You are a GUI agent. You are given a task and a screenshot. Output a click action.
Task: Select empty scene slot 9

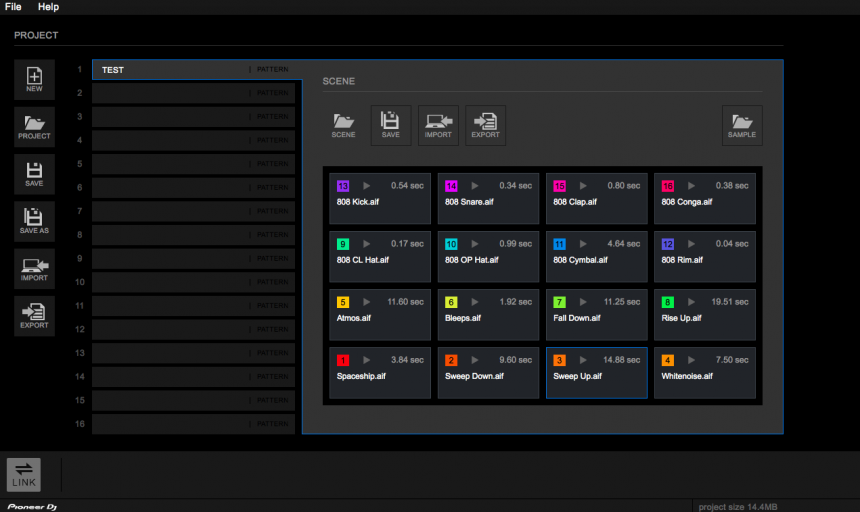click(194, 258)
